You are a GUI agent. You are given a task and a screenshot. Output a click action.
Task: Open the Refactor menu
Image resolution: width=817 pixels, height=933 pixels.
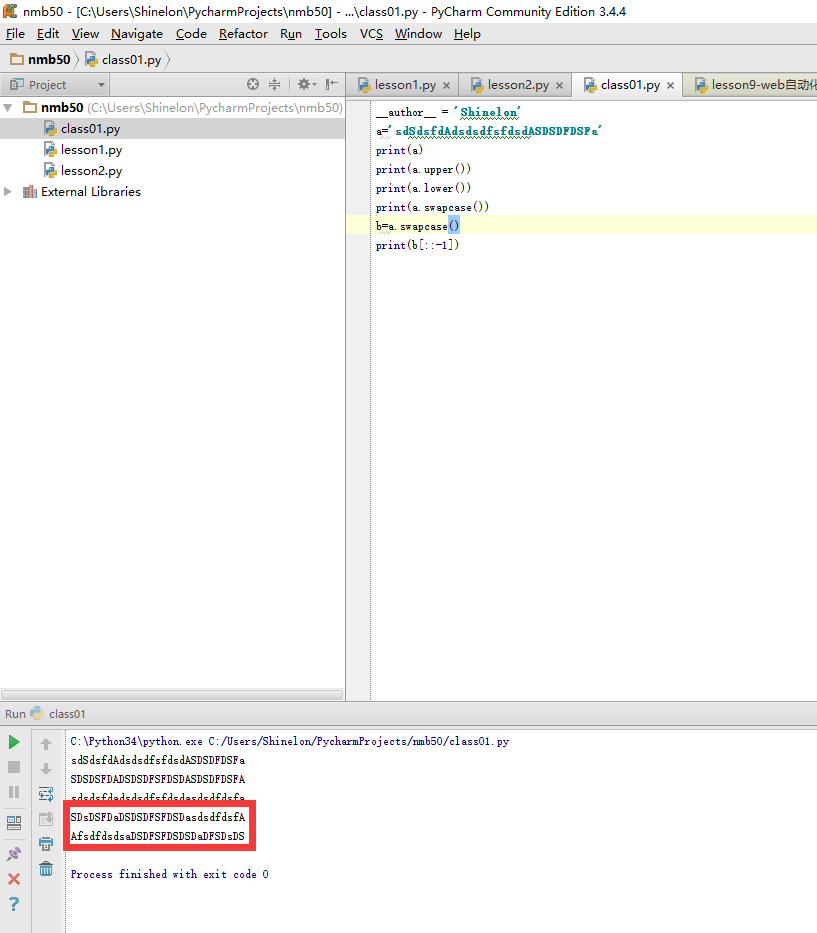243,34
